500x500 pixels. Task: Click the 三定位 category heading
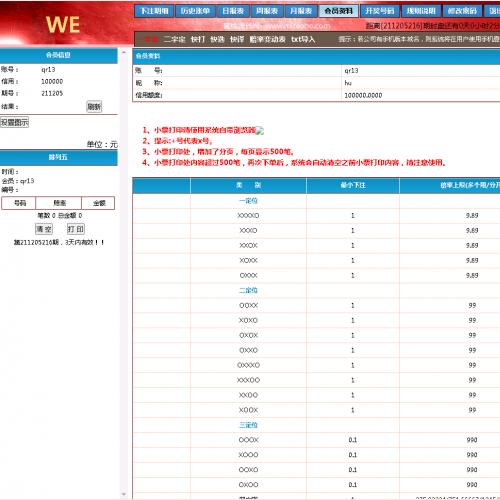248,425
